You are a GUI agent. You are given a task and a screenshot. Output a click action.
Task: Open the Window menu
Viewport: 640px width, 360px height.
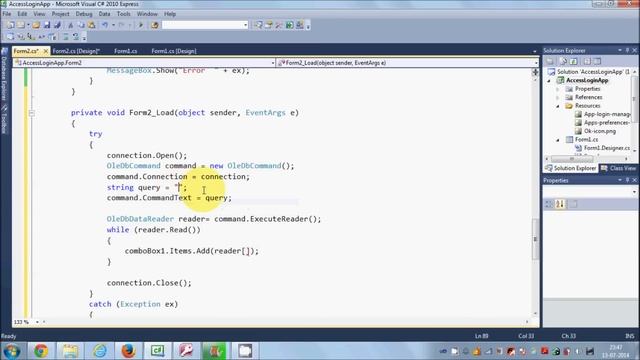(x=147, y=14)
